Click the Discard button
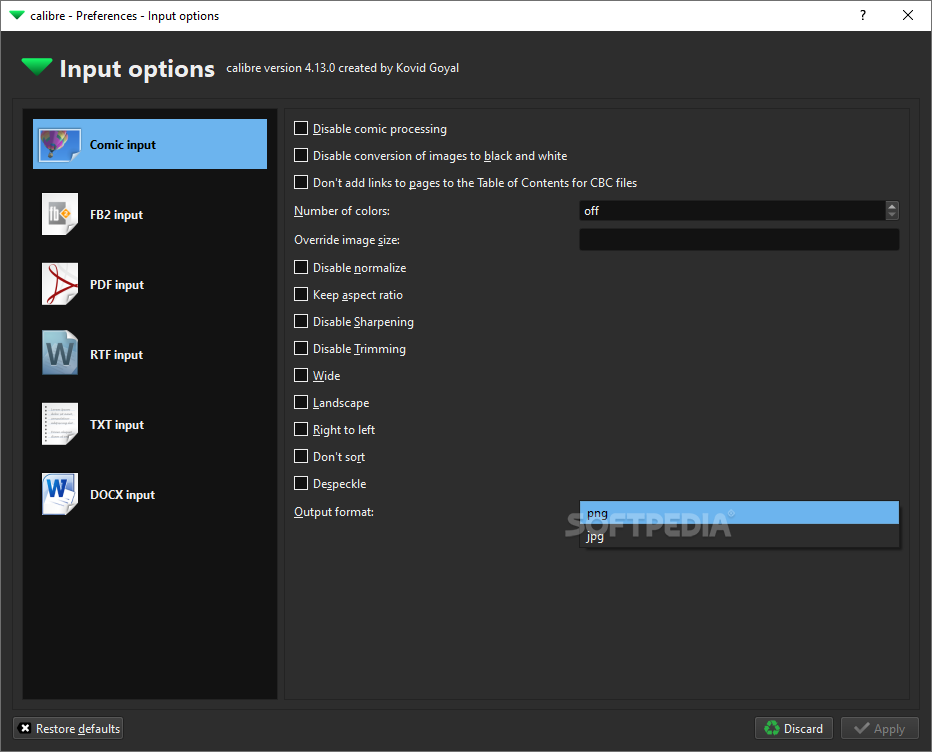This screenshot has width=932, height=752. coord(794,728)
